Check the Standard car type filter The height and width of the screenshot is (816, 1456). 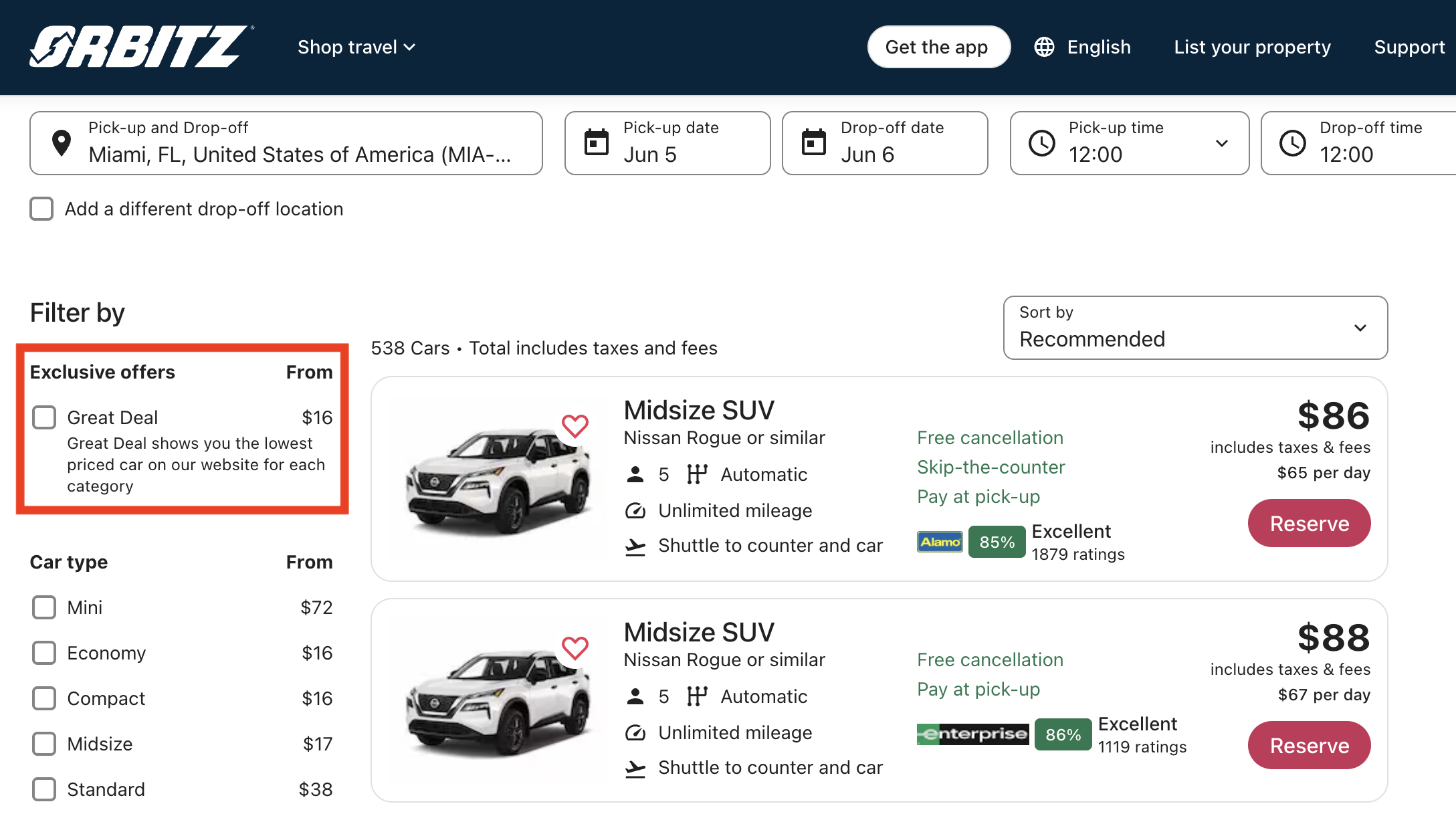coord(44,789)
